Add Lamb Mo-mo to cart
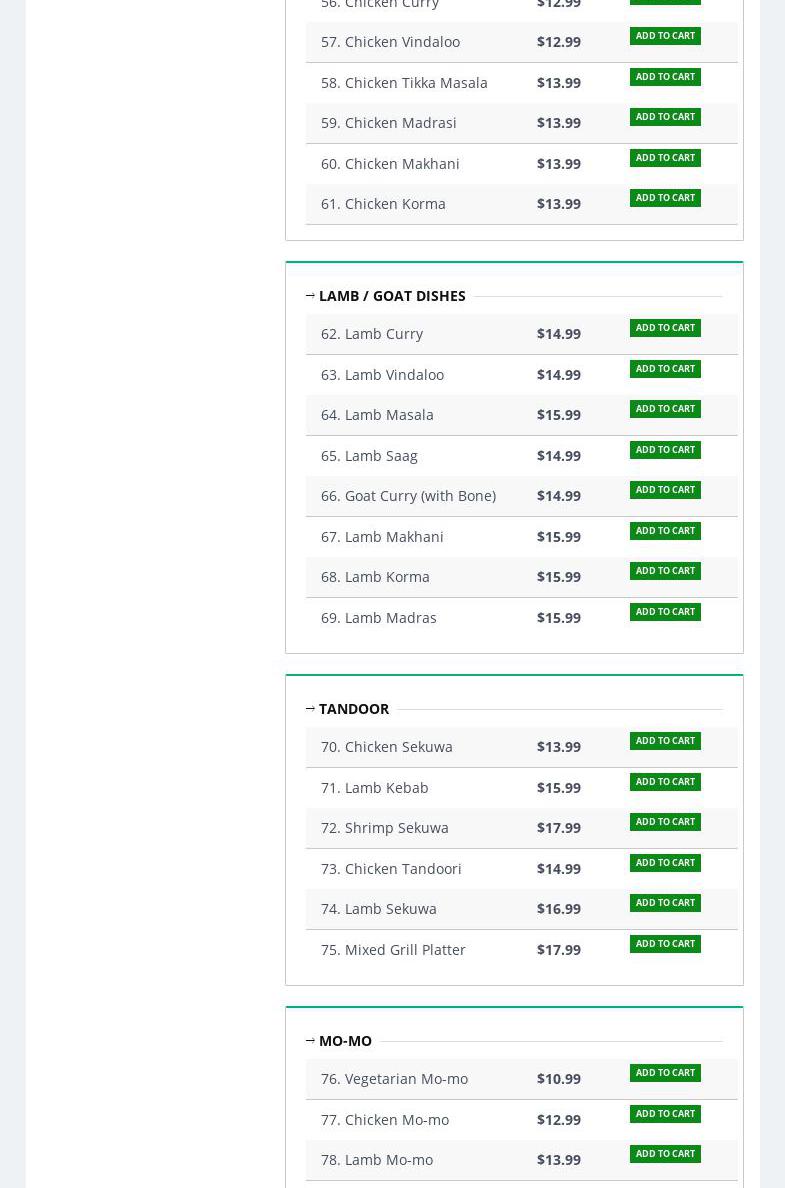The image size is (785, 1188). (665, 1154)
